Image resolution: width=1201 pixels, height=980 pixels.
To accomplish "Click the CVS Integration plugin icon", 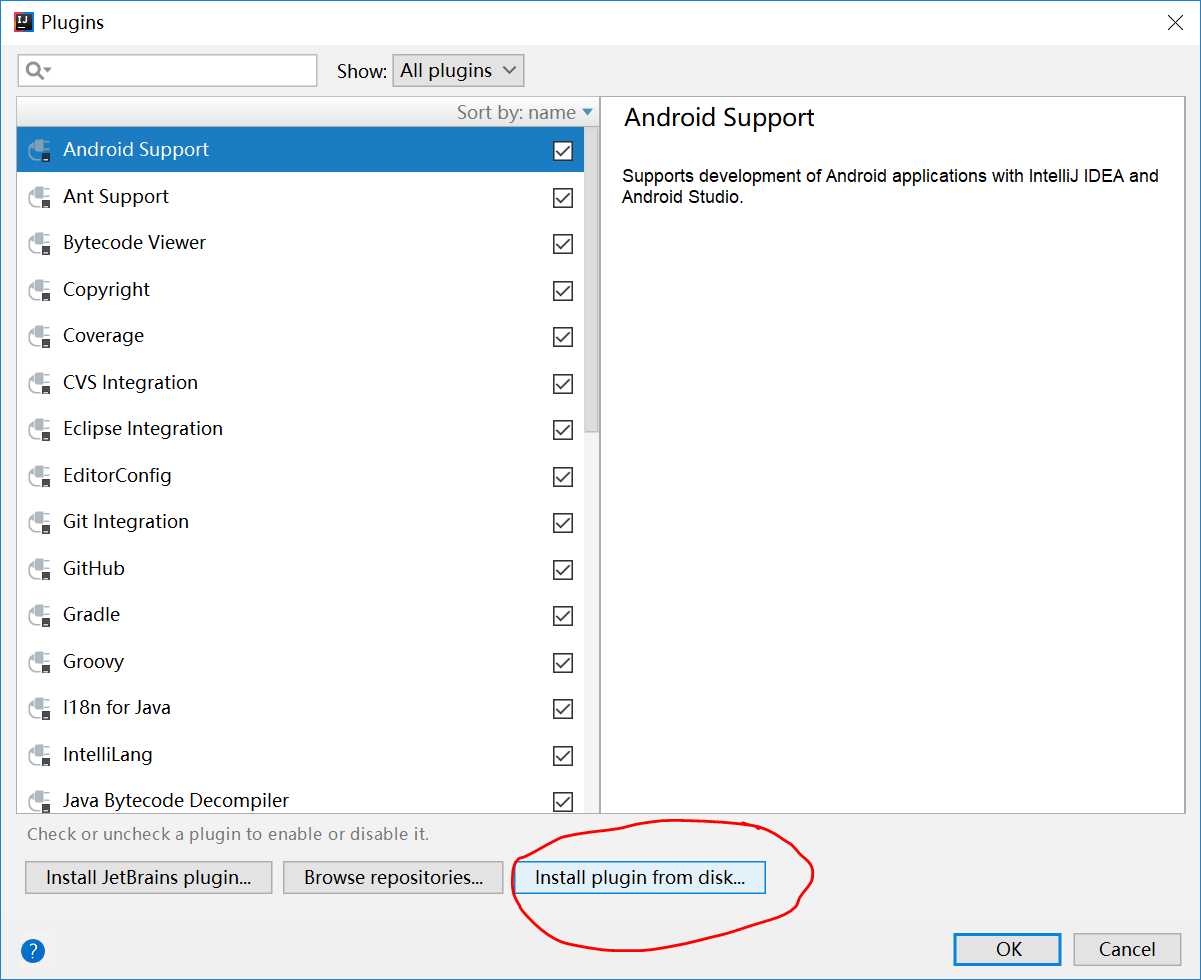I will (x=40, y=383).
